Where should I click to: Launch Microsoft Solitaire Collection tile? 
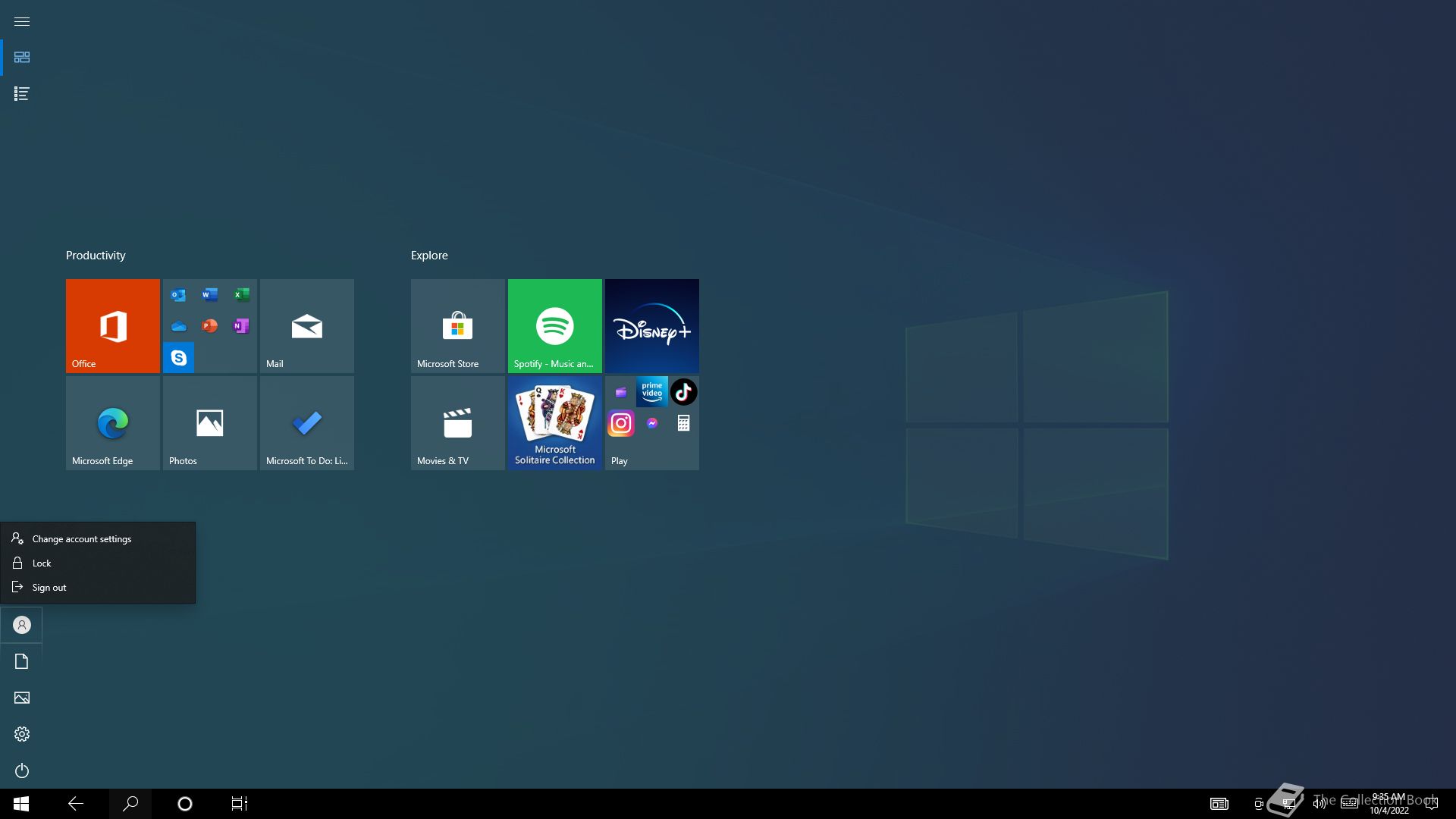(555, 423)
